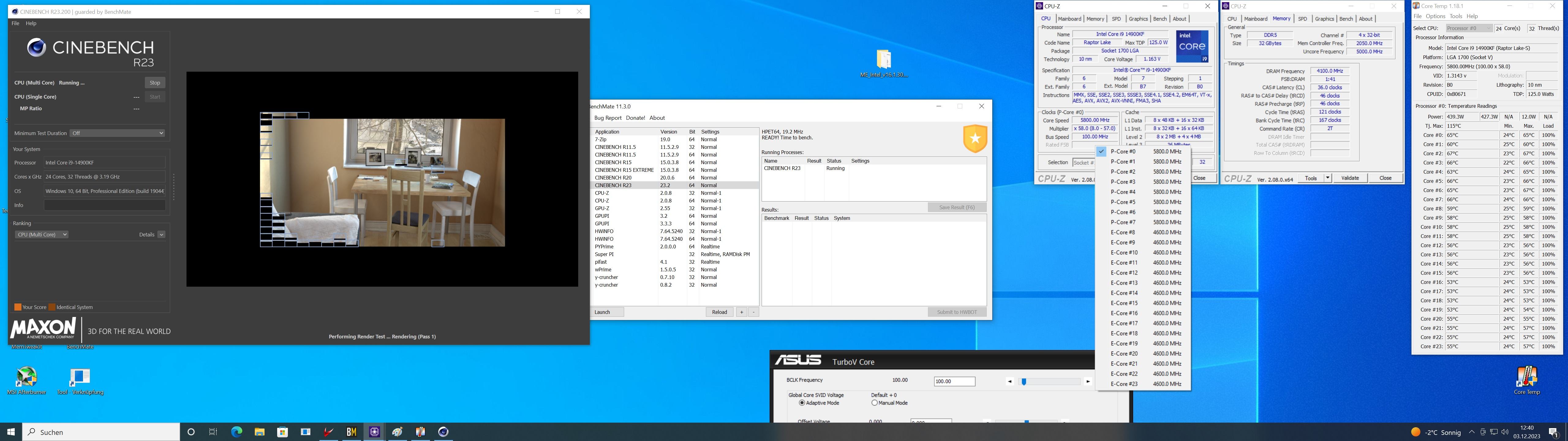Open the Core Temp Select CPU dropdown
The image size is (1568, 441).
(1469, 28)
